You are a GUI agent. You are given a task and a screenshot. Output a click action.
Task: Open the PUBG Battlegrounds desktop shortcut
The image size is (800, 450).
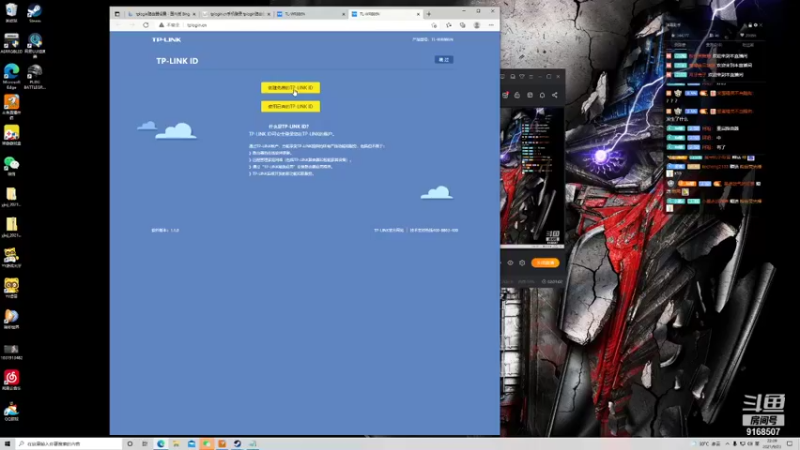pyautogui.click(x=35, y=77)
